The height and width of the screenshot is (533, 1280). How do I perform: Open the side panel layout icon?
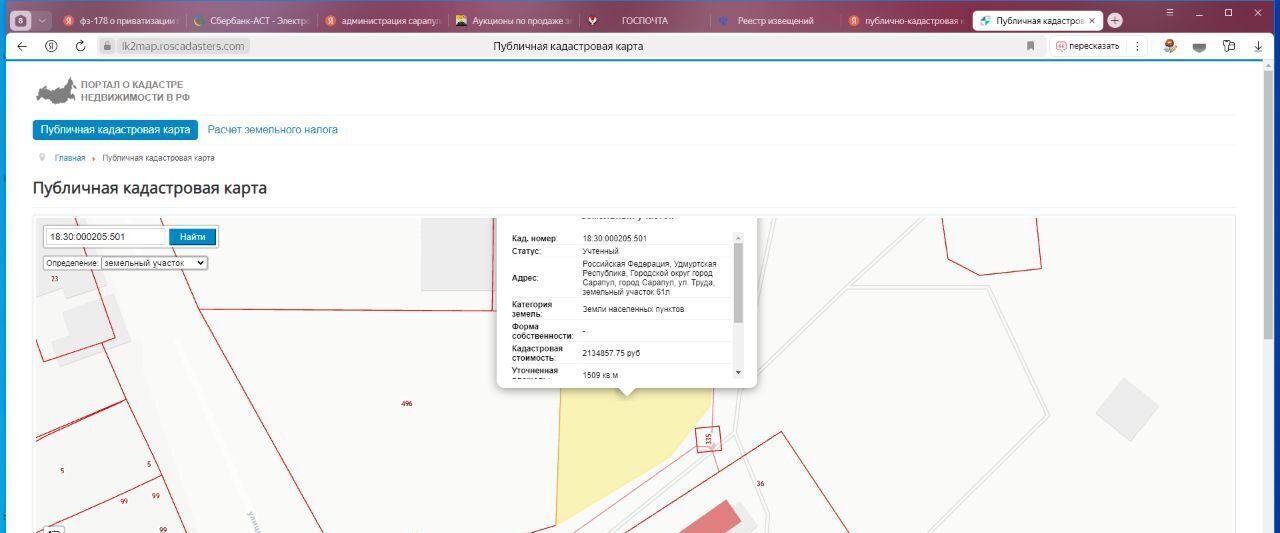(1229, 46)
